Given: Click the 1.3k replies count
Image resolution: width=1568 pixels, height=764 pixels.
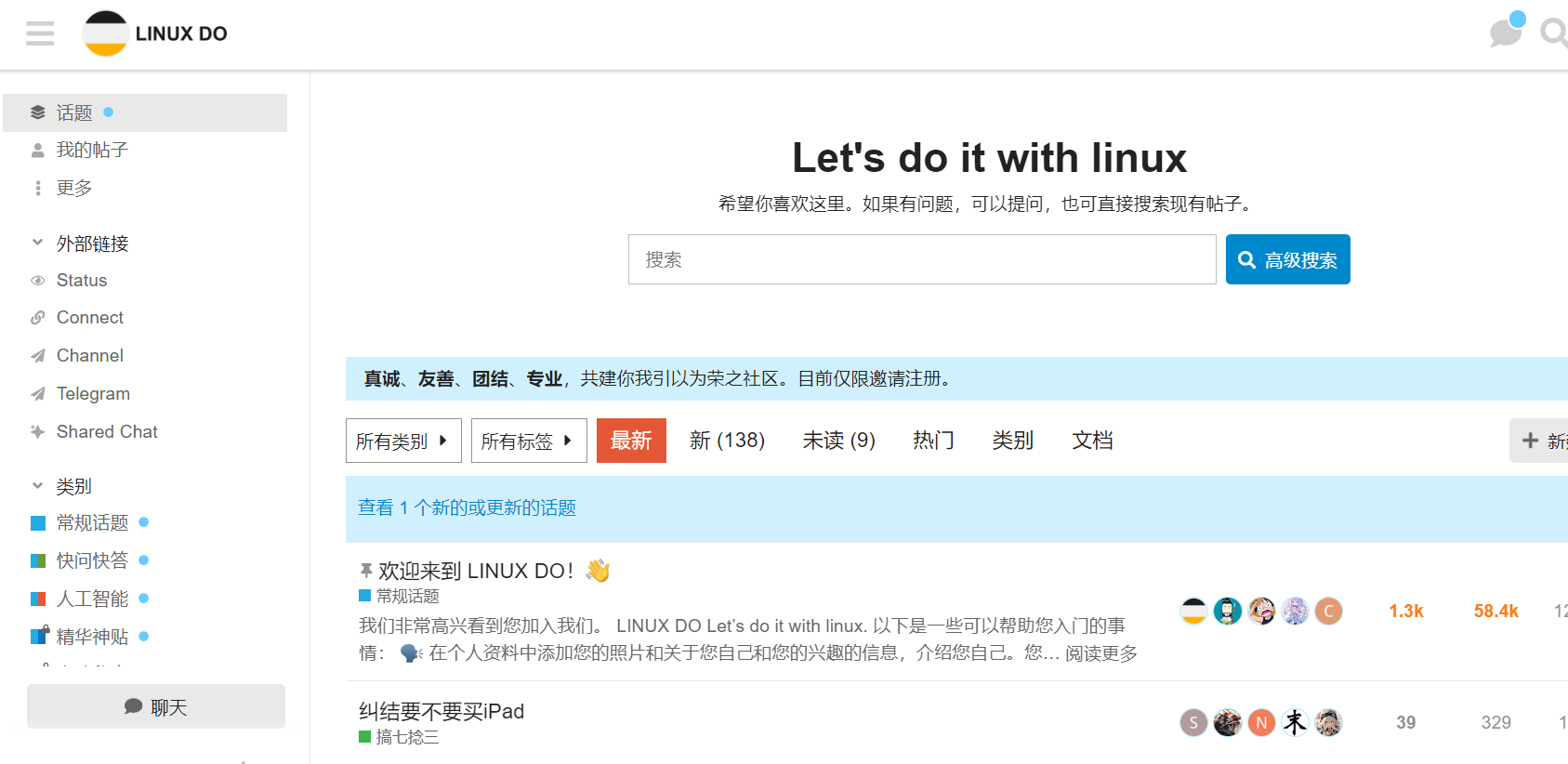Looking at the screenshot, I should 1406,611.
